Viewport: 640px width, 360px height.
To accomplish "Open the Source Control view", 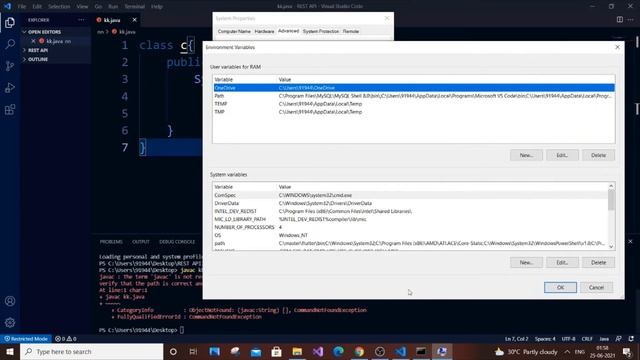I will tap(10, 66).
